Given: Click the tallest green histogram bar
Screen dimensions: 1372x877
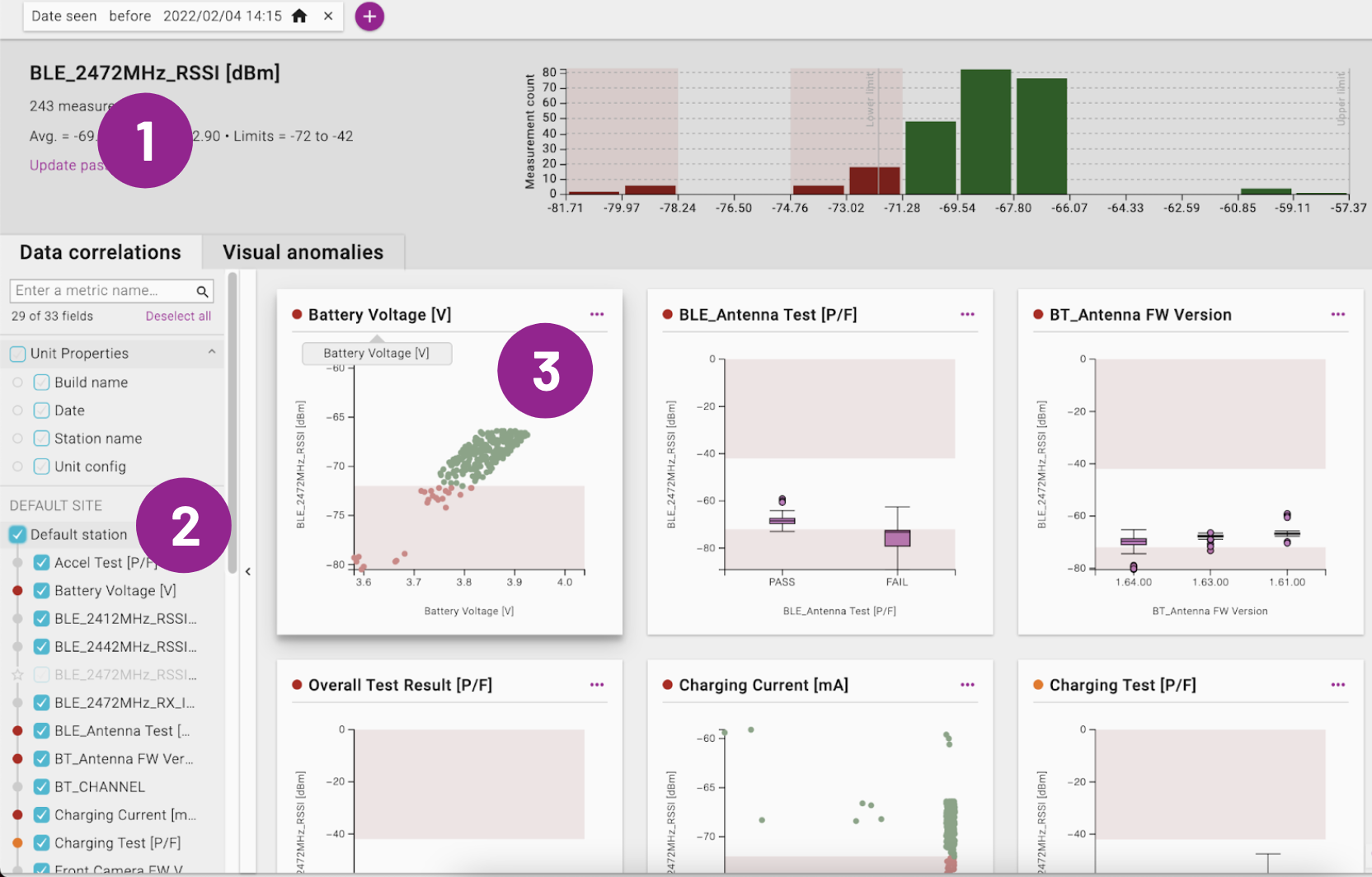Looking at the screenshot, I should click(985, 132).
